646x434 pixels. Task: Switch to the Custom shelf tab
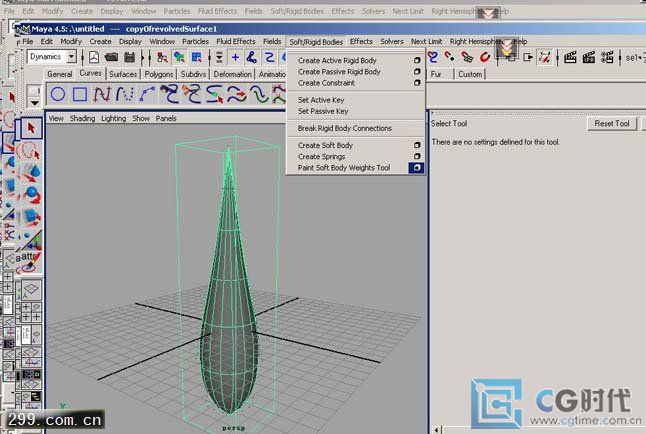[470, 74]
